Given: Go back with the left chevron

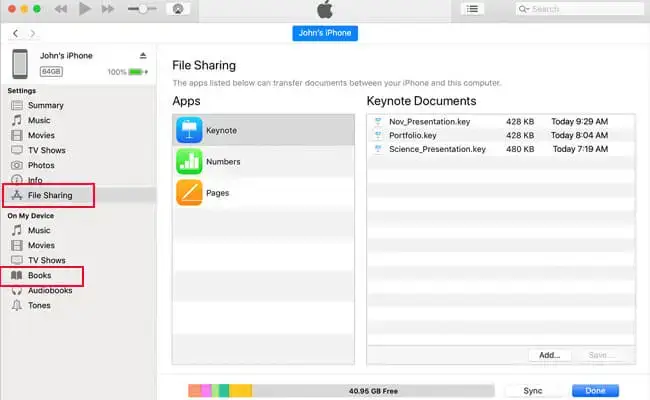Looking at the screenshot, I should 16,33.
